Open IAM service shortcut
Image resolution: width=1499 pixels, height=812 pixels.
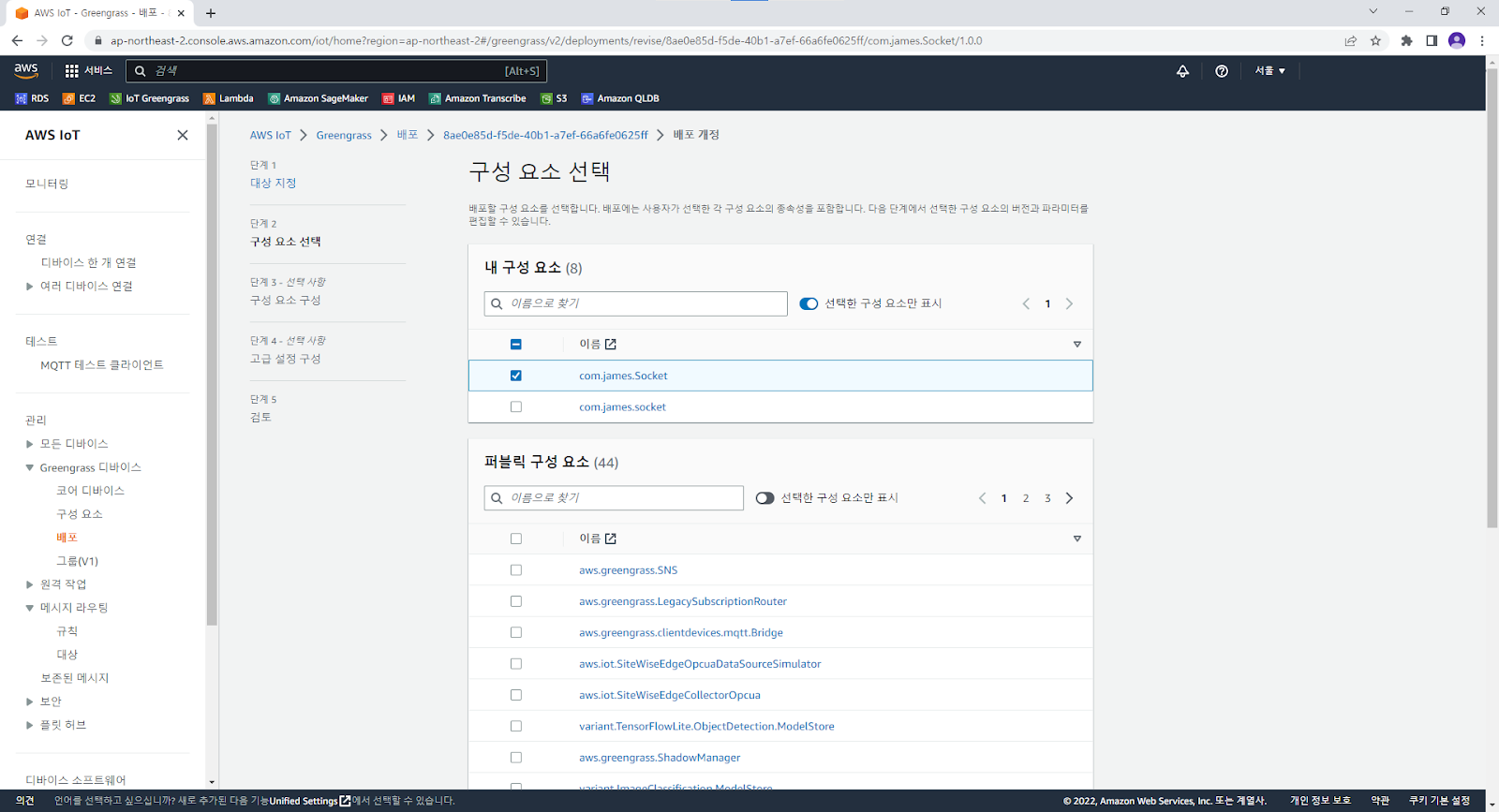pos(398,98)
